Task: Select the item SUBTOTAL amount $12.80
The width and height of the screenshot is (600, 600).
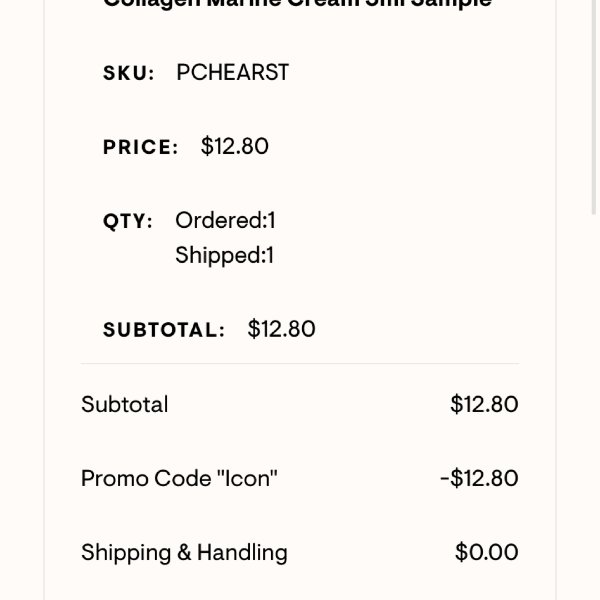Action: tap(282, 329)
